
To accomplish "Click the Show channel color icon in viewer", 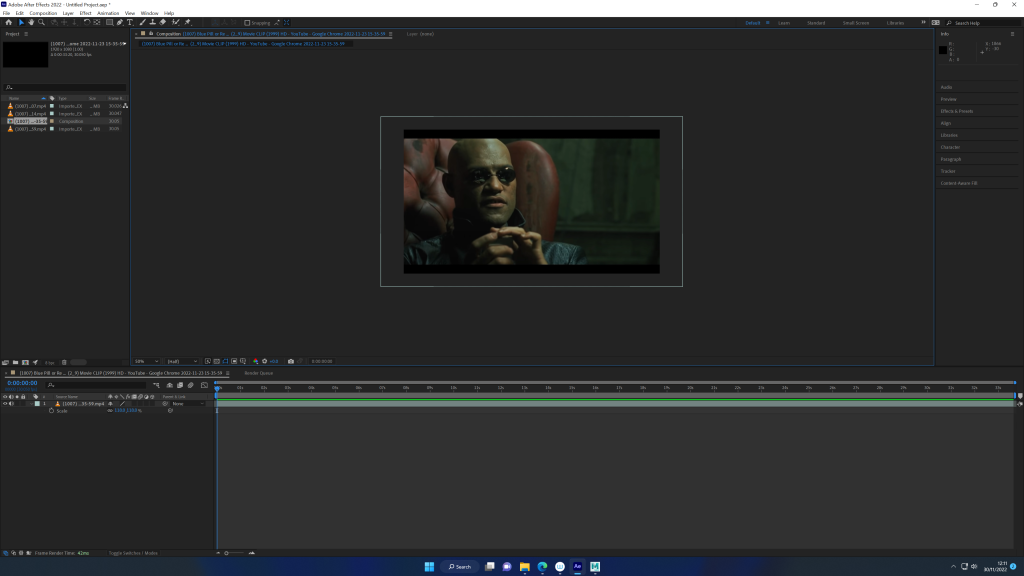I will coord(255,361).
